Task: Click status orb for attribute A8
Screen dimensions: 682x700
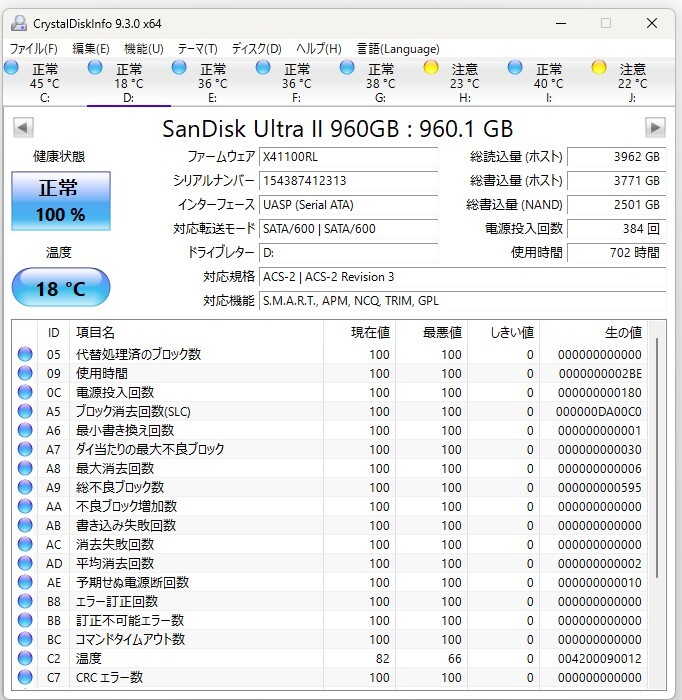Action: [x=25, y=468]
